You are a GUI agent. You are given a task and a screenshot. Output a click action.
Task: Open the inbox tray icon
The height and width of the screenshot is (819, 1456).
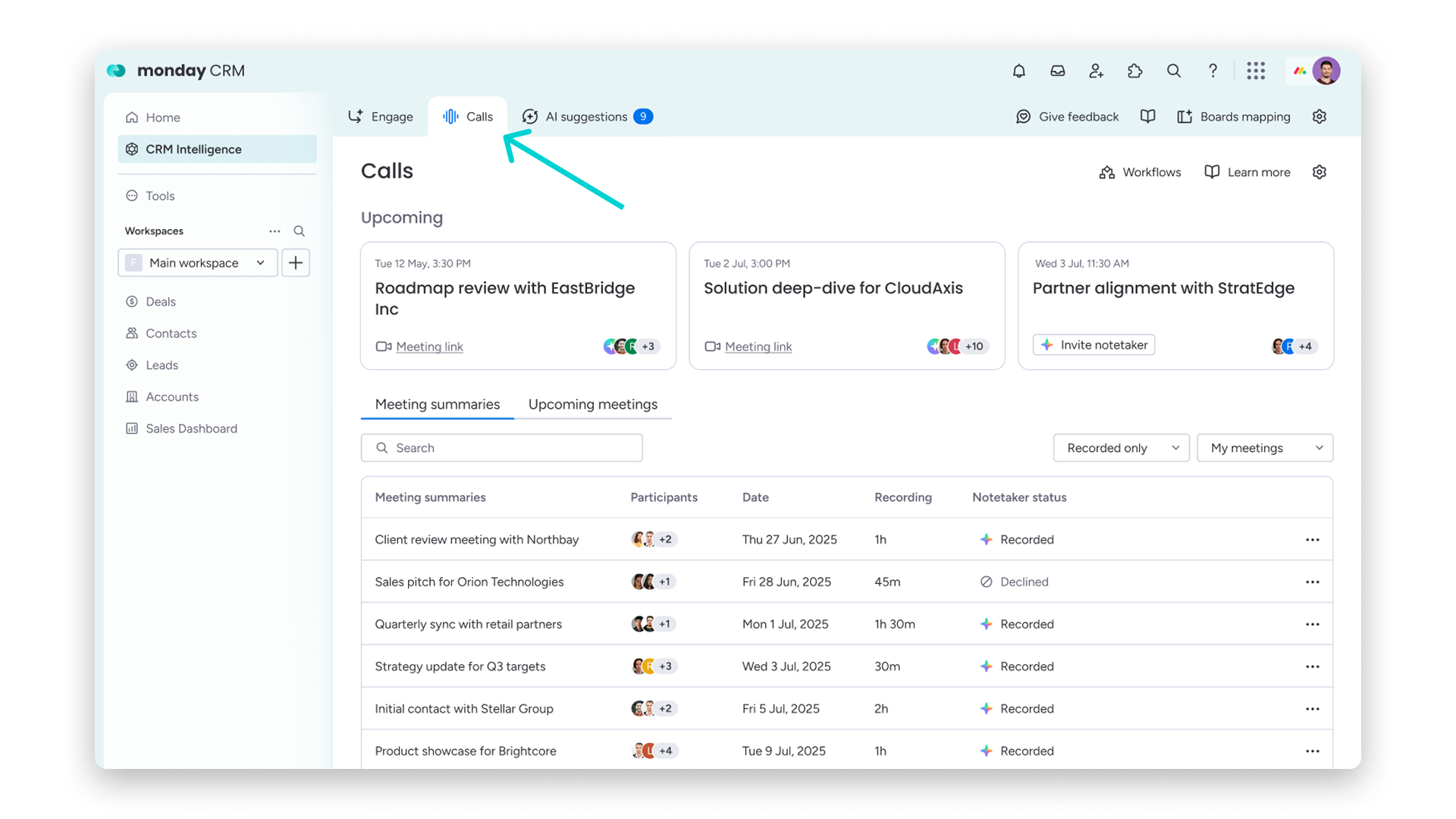tap(1057, 71)
